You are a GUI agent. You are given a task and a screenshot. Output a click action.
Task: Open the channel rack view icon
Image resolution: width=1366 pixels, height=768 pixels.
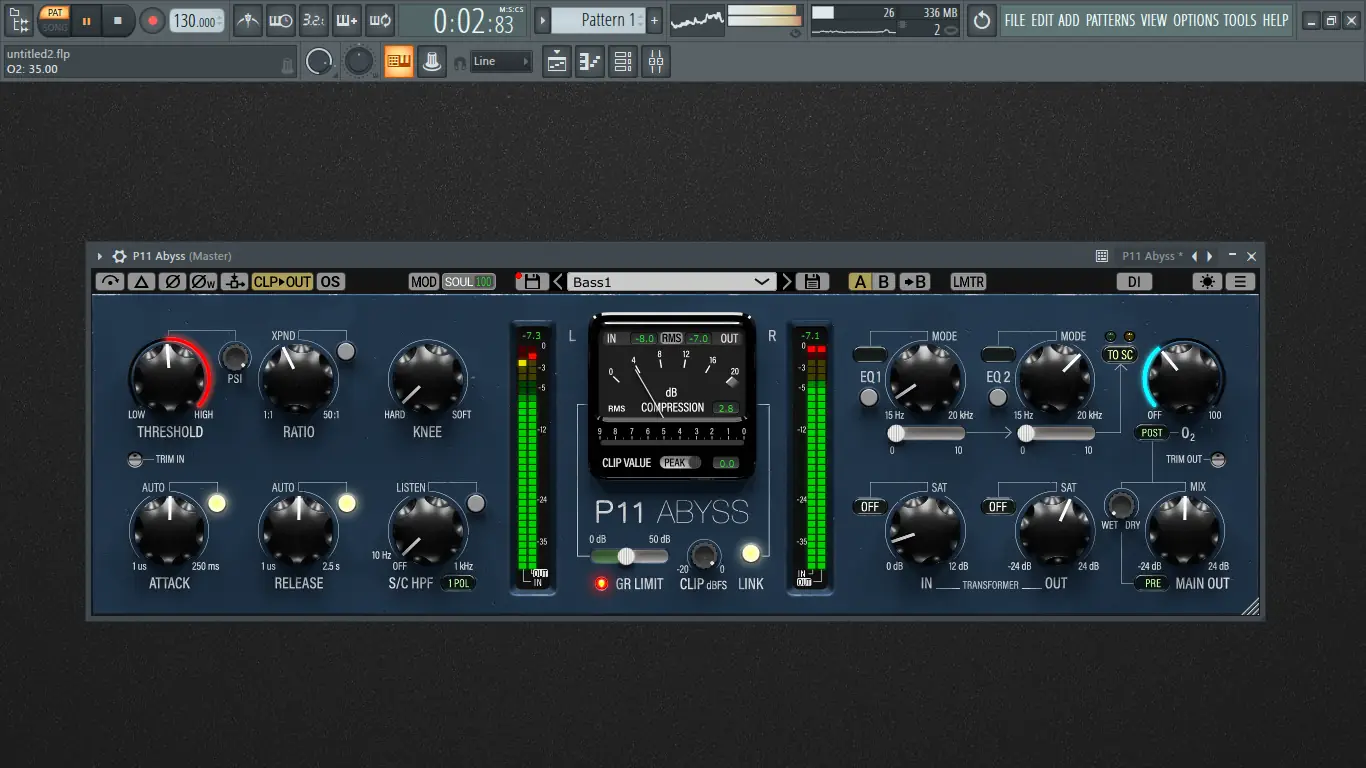(623, 62)
